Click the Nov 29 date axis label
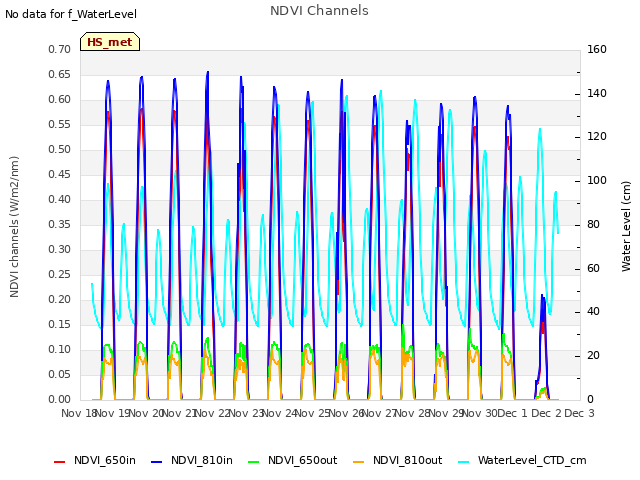Image resolution: width=640 pixels, height=480 pixels. 446,413
